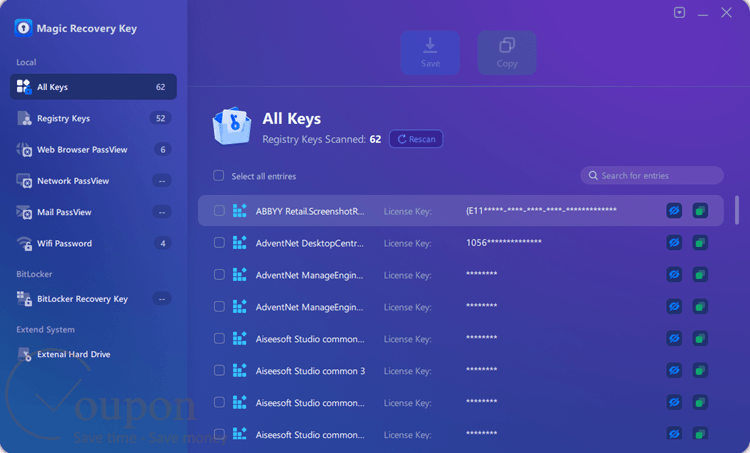This screenshot has width=750, height=453.
Task: Tick the third Aiseesoft Studio common row checkbox
Action: 219,402
